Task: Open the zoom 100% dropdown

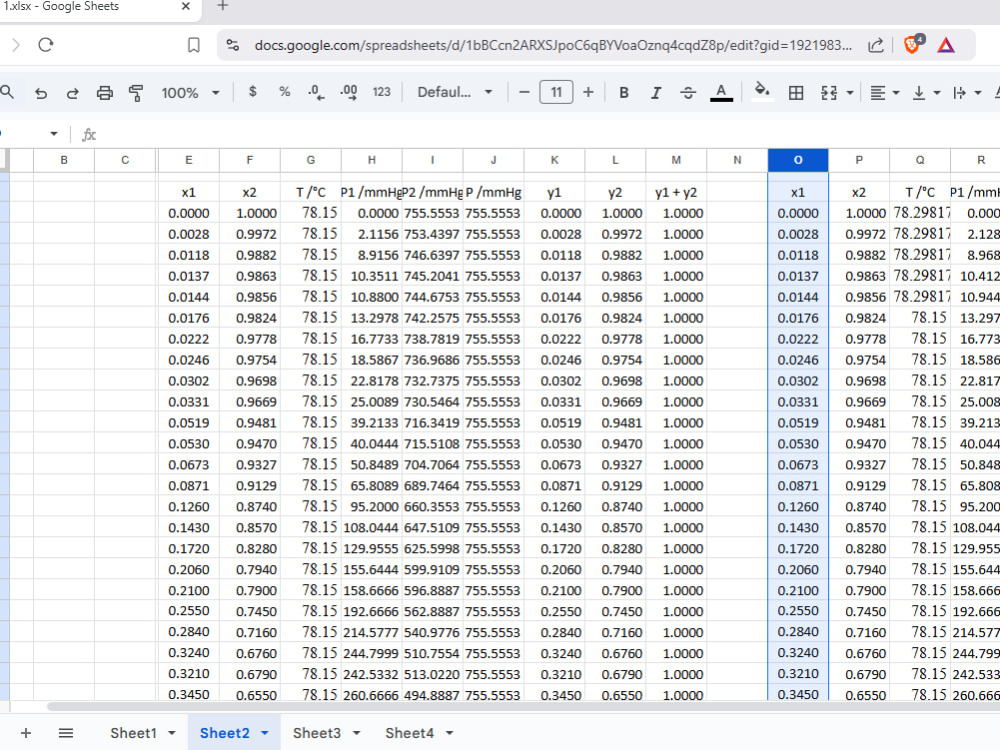Action: coord(190,93)
